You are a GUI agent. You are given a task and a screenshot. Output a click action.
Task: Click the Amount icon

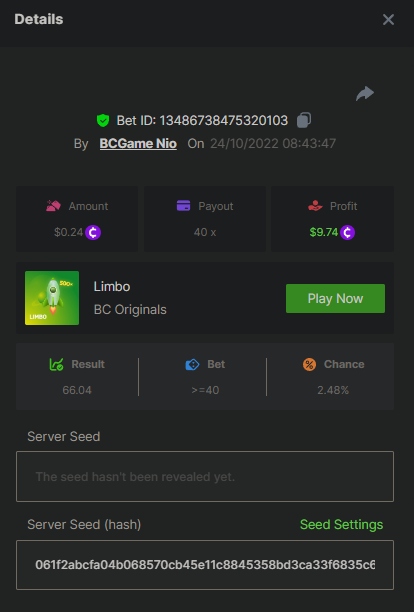53,206
